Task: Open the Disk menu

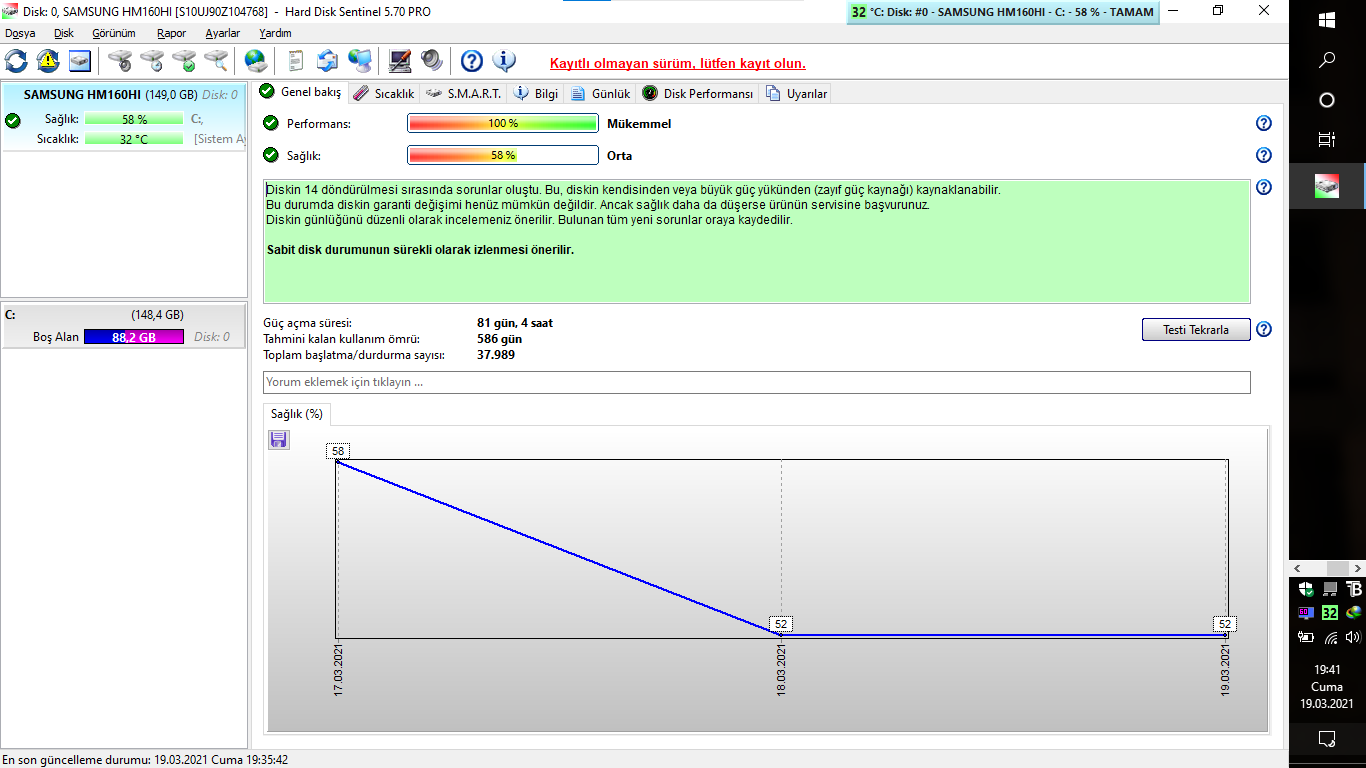Action: (x=64, y=33)
